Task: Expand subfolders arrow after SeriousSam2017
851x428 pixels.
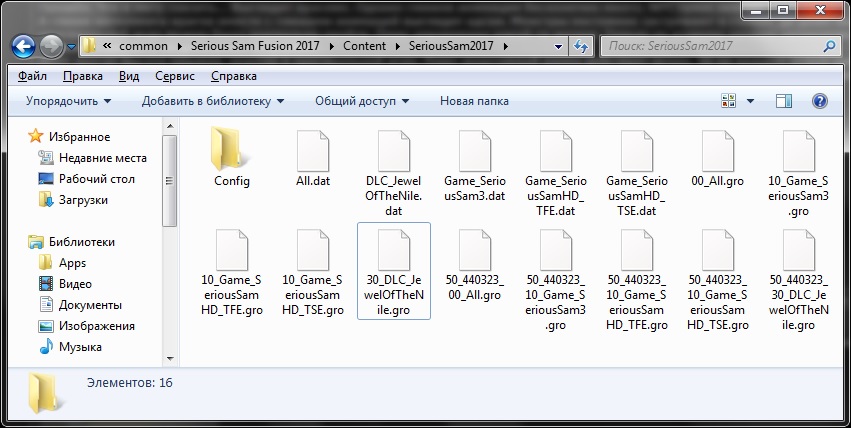Action: click(x=506, y=46)
